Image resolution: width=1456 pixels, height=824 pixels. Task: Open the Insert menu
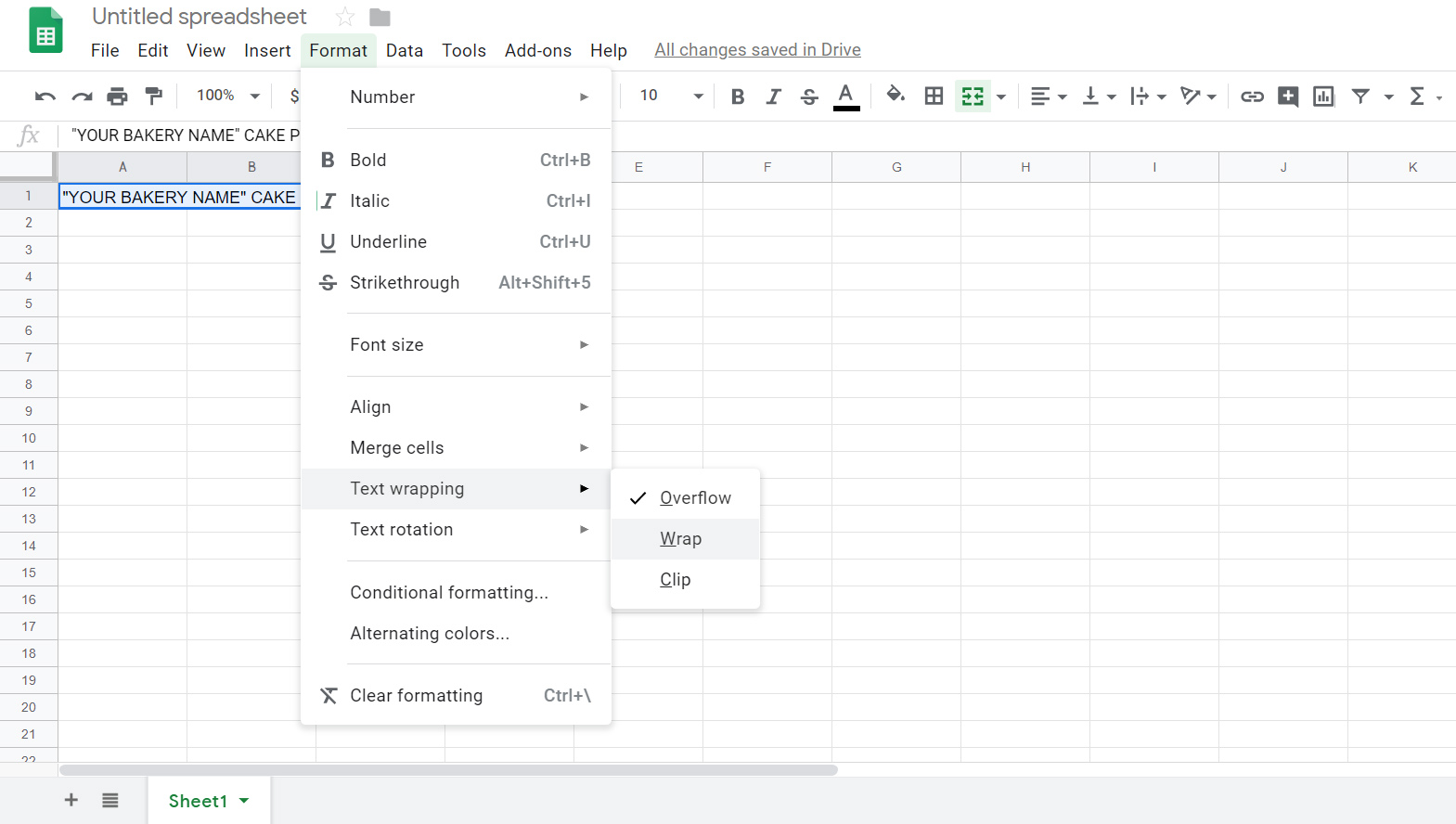point(267,50)
